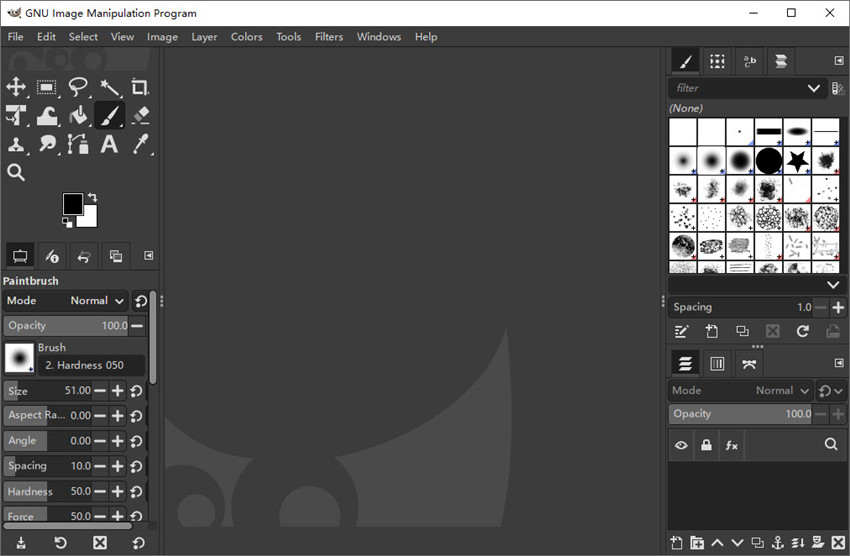This screenshot has width=850, height=556.
Task: Open the Images tab
Action: 115,256
